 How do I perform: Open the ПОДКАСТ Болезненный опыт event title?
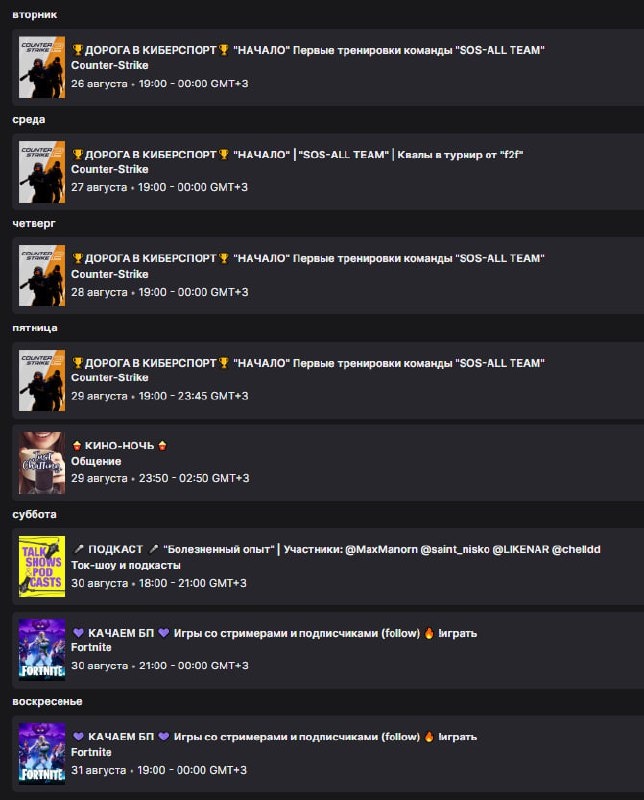[336, 549]
